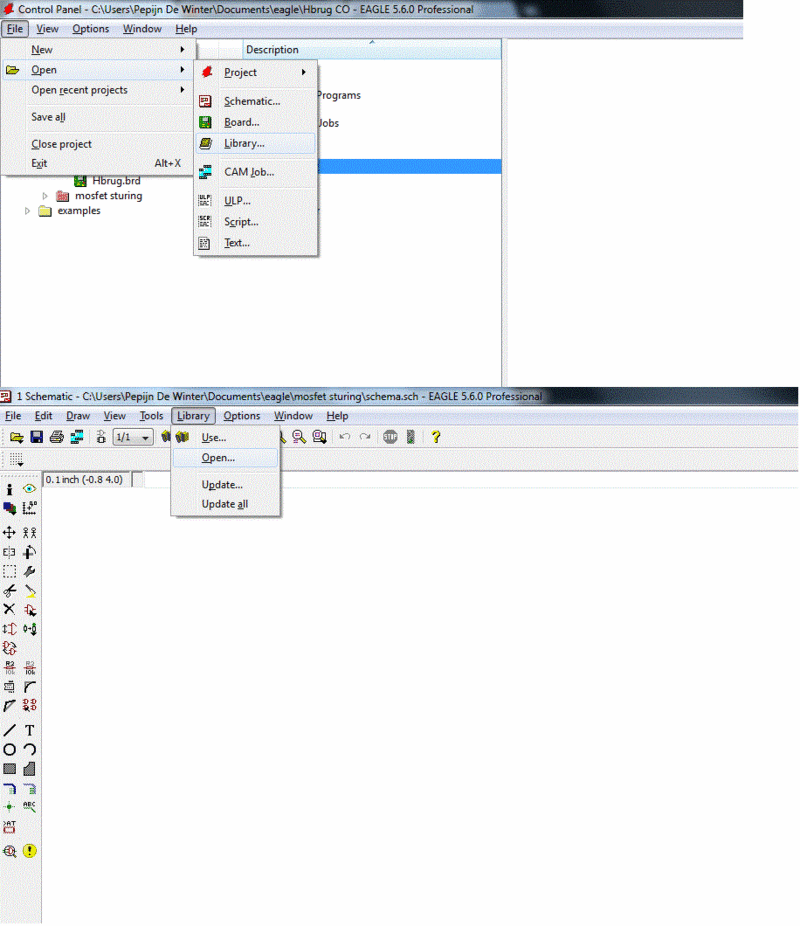The image size is (800, 926).
Task: Select the Junction tool
Action: (9, 807)
